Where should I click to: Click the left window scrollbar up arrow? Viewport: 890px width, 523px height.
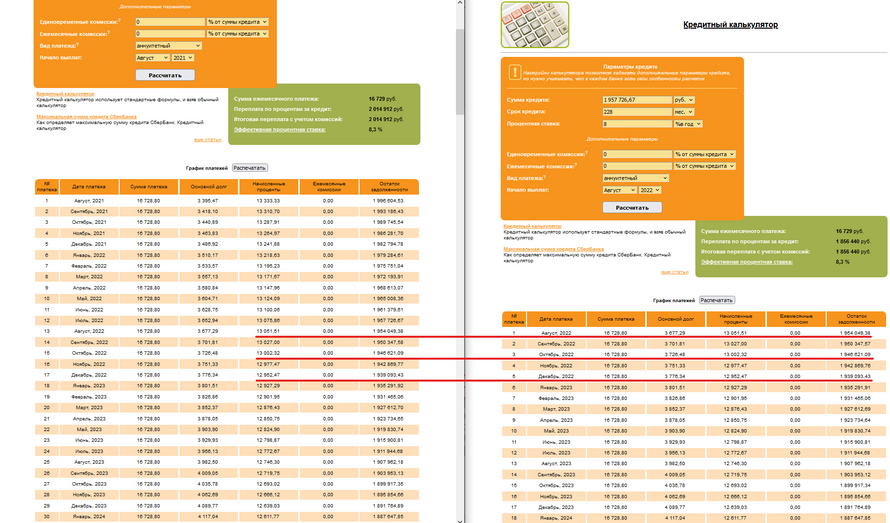tap(460, 3)
